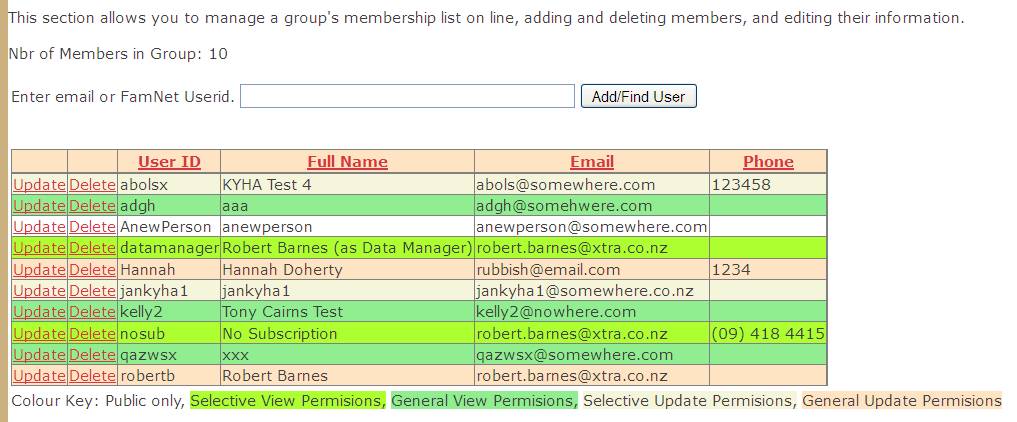Sort table by Full Name header
This screenshot has width=1017, height=422.
[347, 162]
